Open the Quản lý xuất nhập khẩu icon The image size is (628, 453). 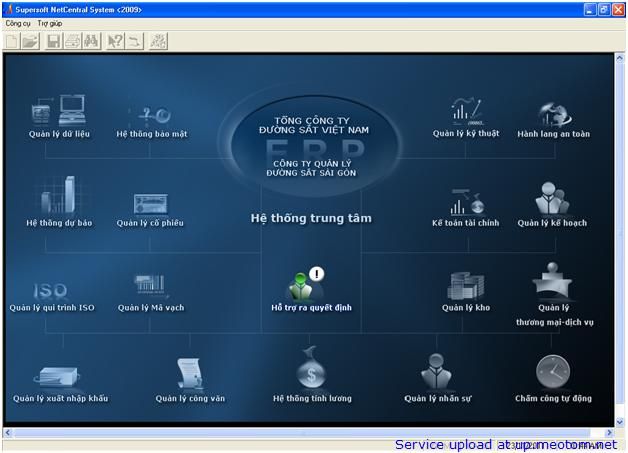click(59, 377)
